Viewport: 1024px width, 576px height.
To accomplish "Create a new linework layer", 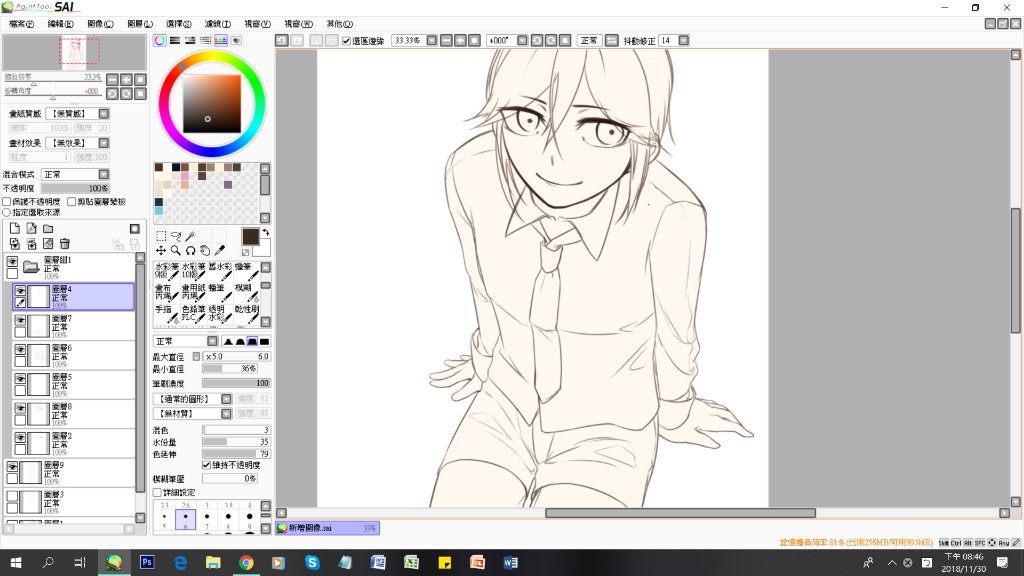I will click(31, 229).
